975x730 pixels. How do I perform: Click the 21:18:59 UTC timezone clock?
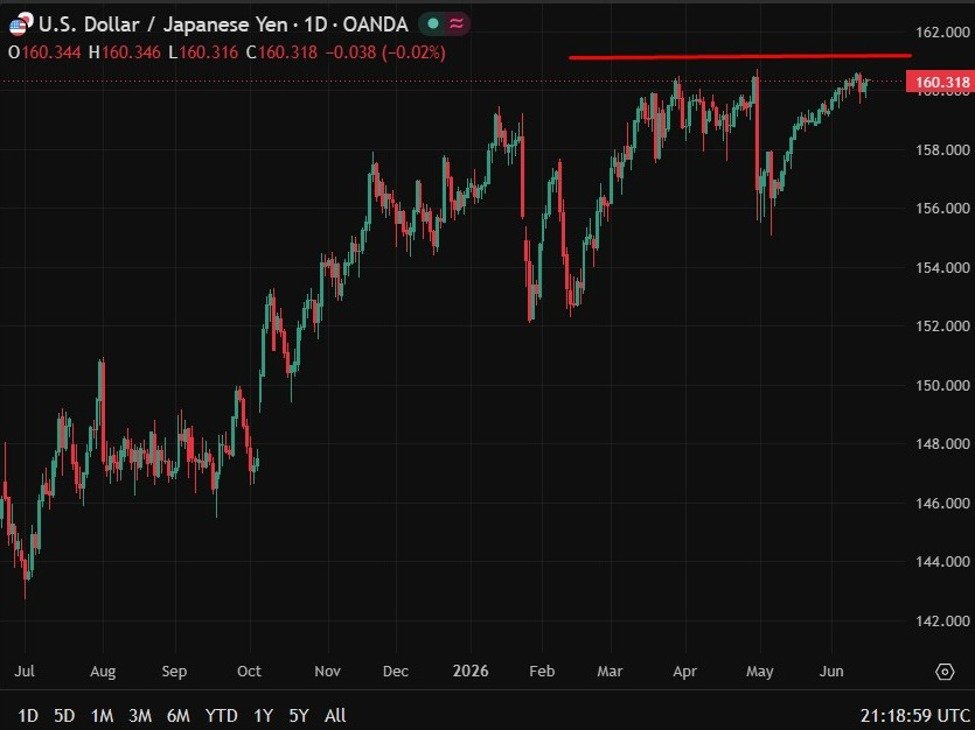click(x=915, y=716)
